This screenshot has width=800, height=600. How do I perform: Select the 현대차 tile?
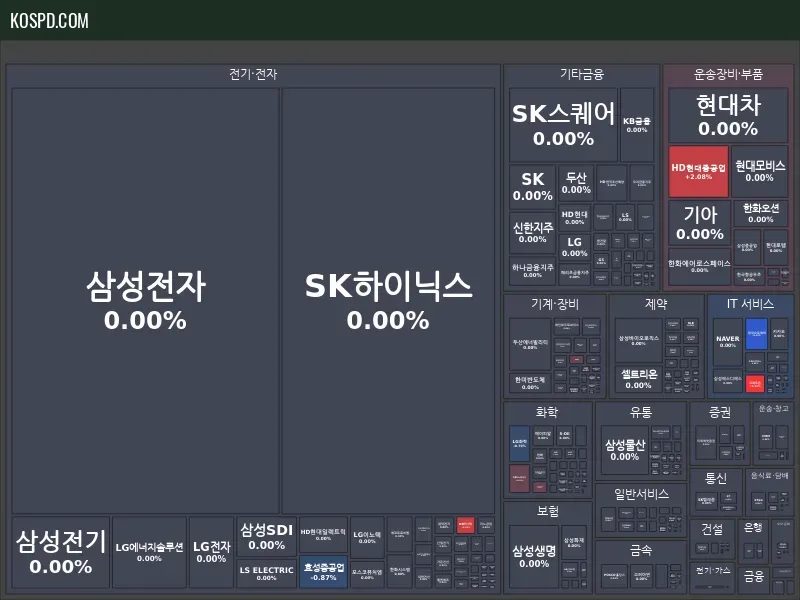point(728,115)
